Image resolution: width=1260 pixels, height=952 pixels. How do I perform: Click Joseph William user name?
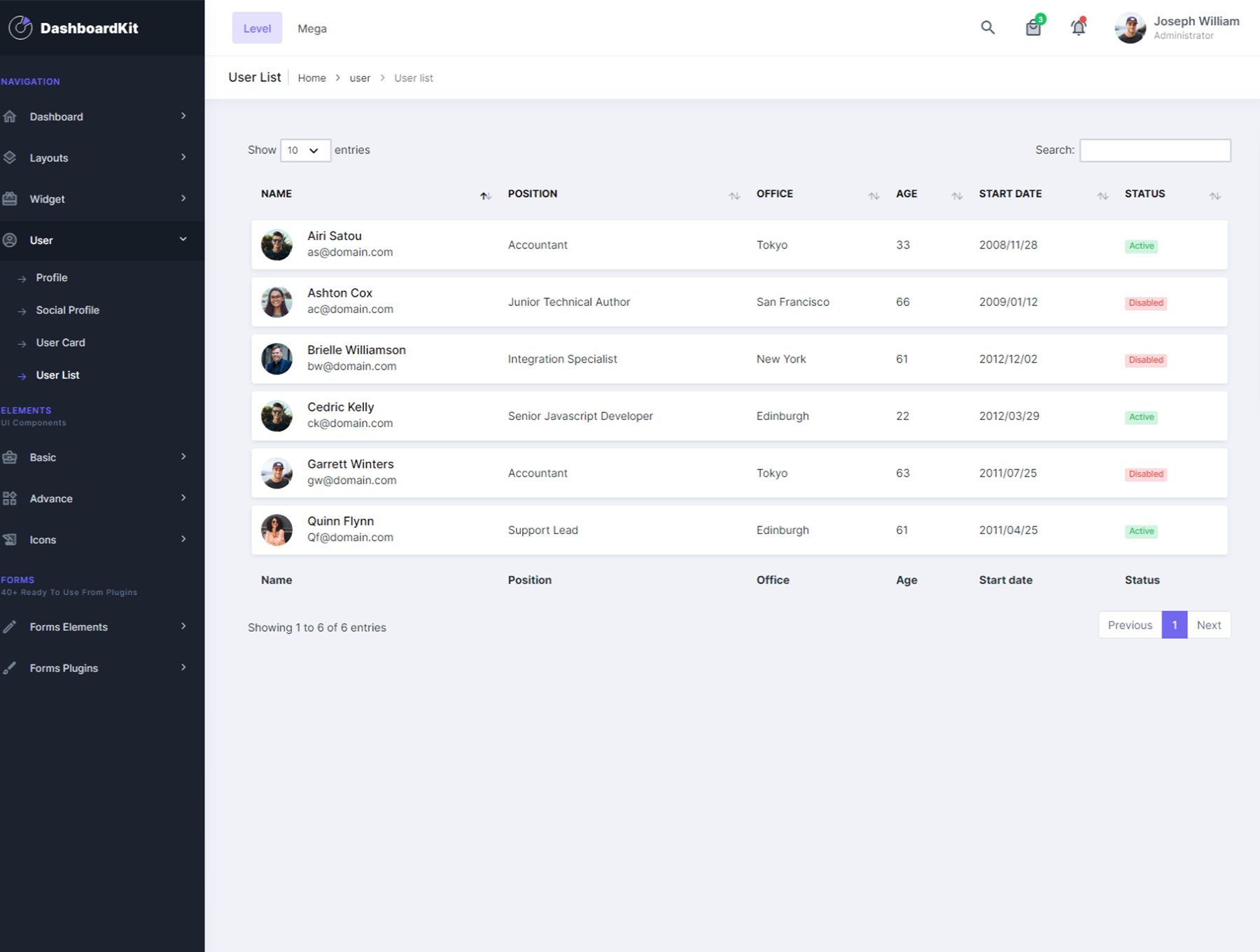pos(1196,21)
